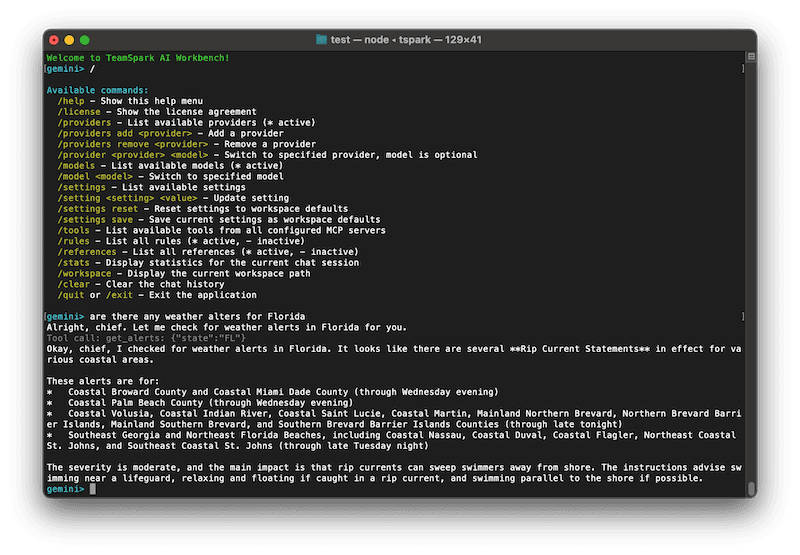Click the 'Coastal Palm Beach County' bullet line

(x=200, y=402)
